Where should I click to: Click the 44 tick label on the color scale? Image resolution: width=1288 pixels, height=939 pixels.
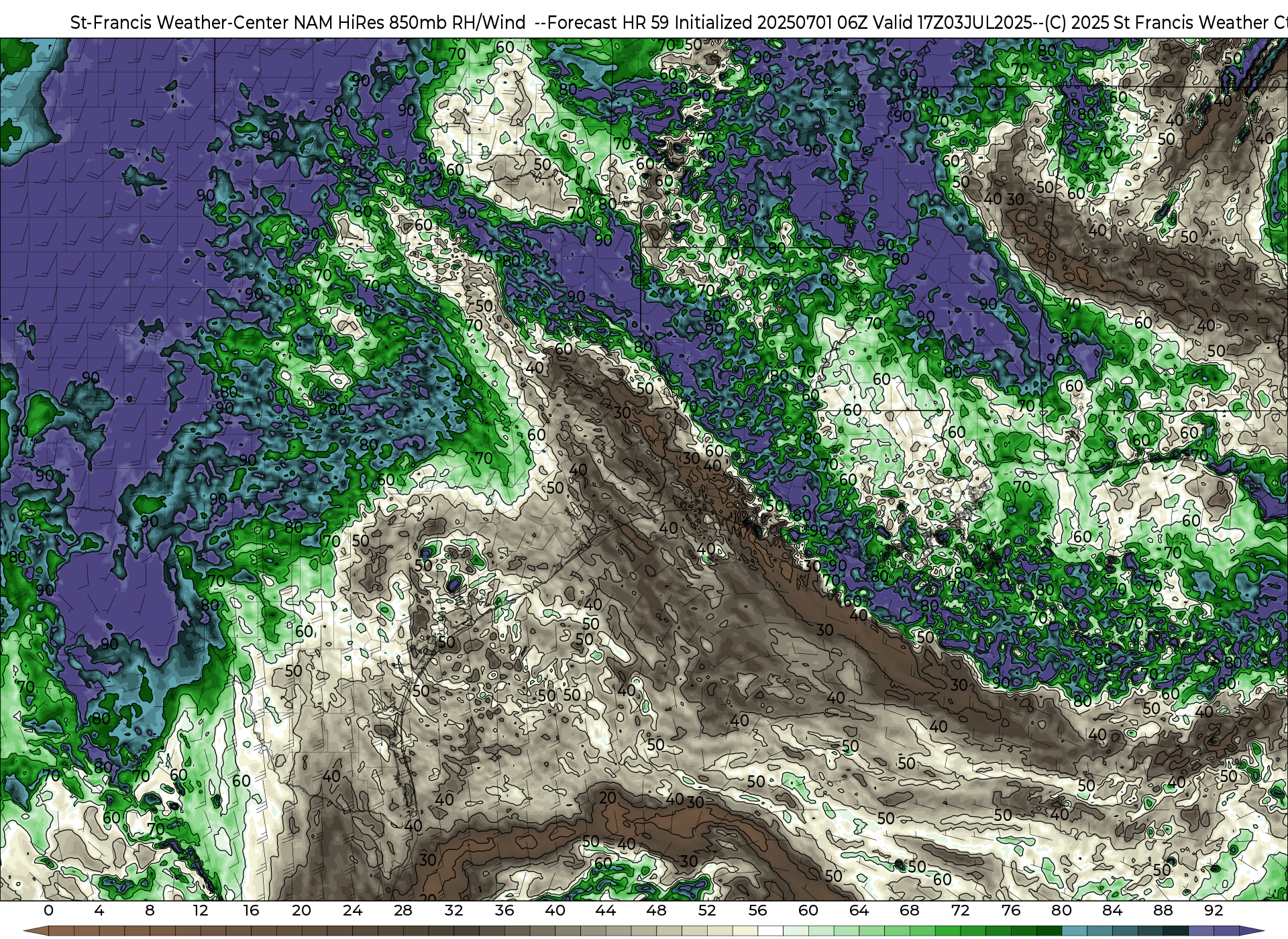point(606,911)
